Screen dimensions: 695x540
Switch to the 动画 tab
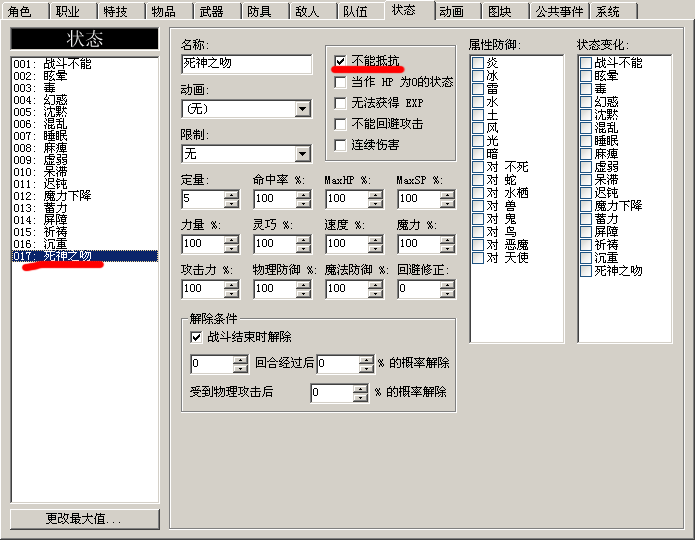pyautogui.click(x=457, y=11)
